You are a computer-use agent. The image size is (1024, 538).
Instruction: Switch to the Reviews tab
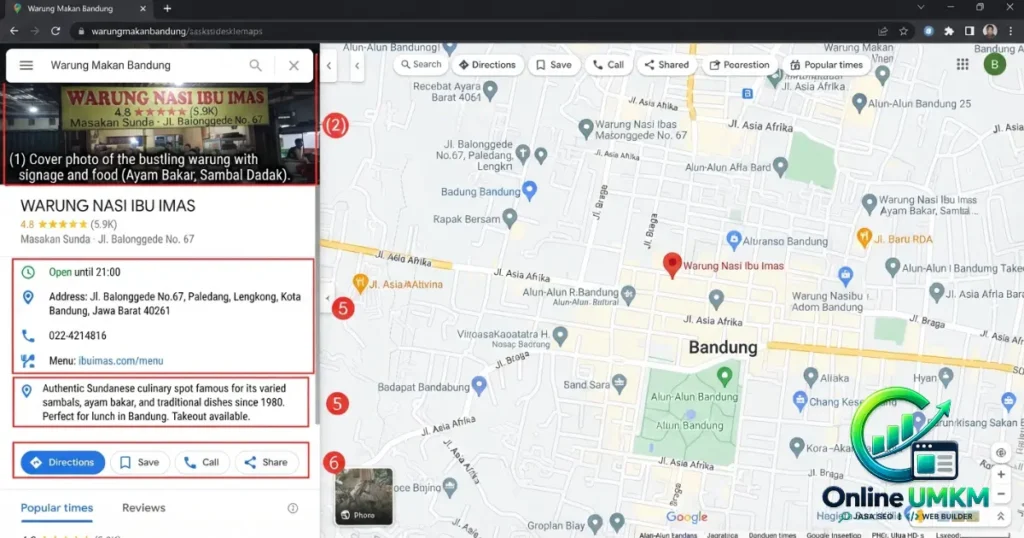point(144,508)
